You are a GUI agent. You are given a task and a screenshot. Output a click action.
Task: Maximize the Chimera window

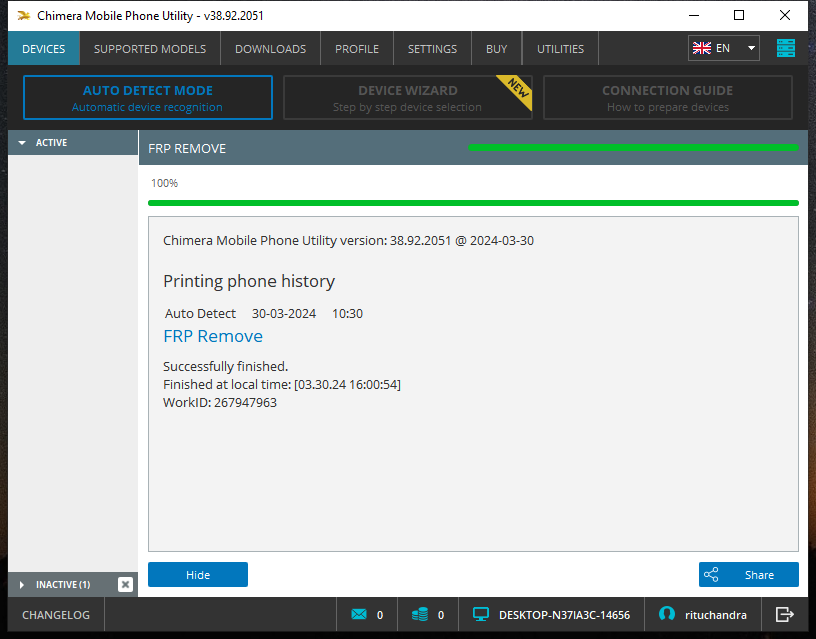738,15
